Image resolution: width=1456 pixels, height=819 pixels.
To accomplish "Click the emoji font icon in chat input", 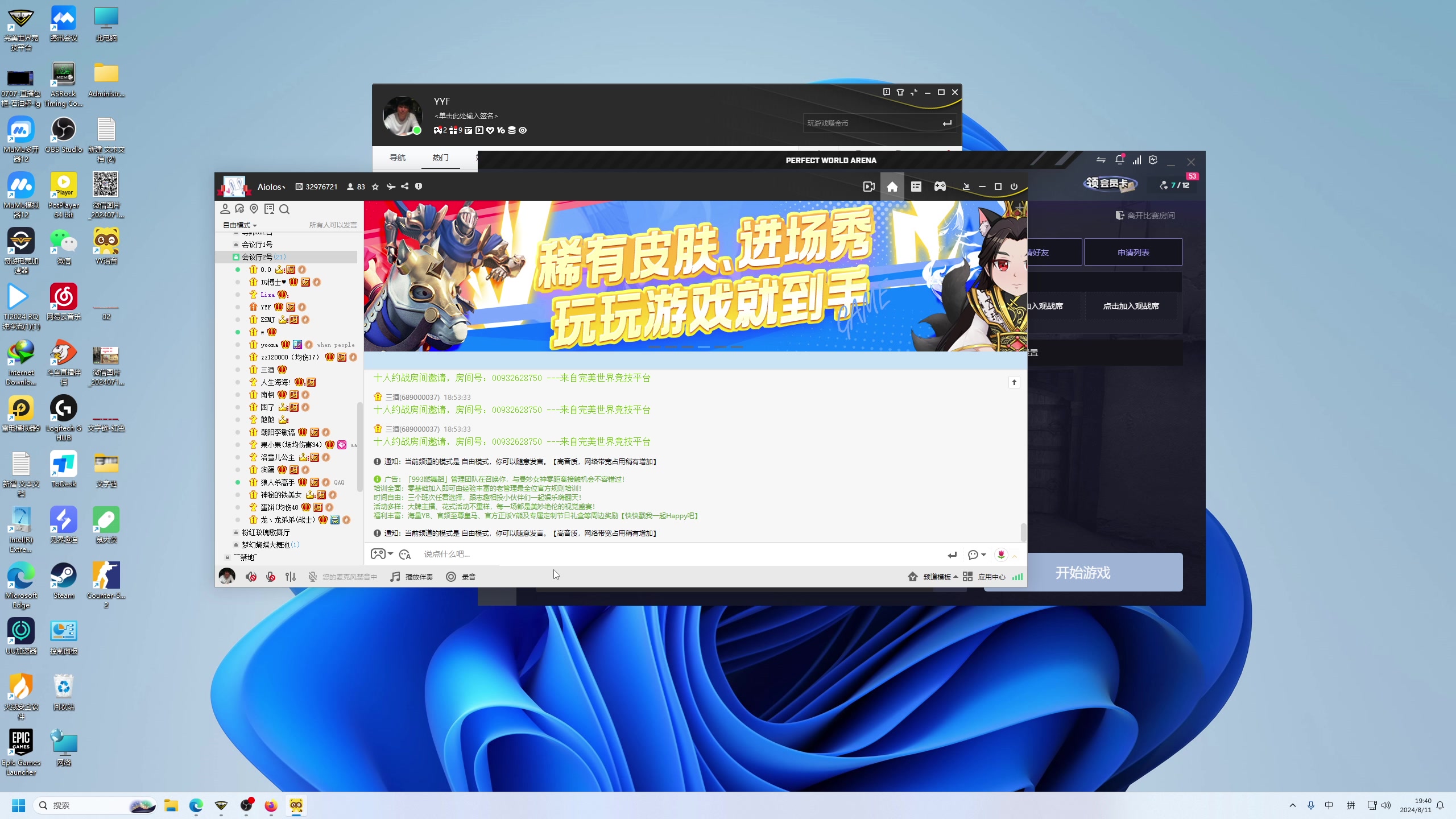I will pyautogui.click(x=405, y=554).
